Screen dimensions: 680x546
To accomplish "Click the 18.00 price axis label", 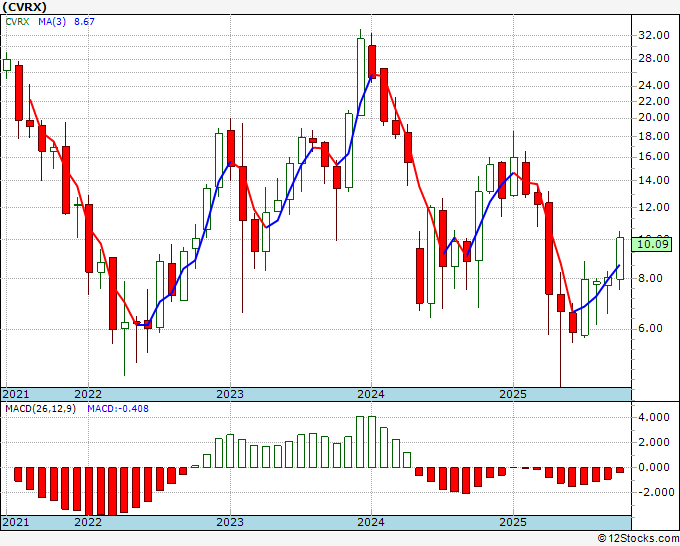I will (x=654, y=136).
